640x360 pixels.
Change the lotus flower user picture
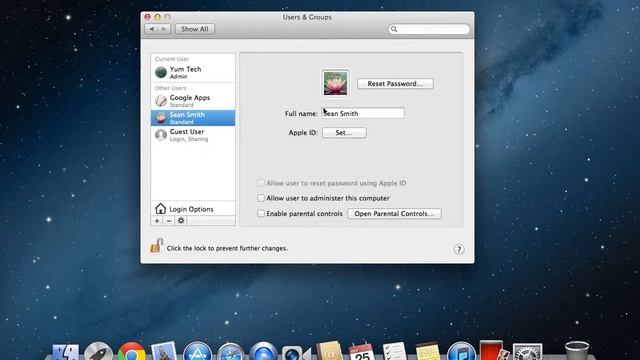[x=335, y=83]
